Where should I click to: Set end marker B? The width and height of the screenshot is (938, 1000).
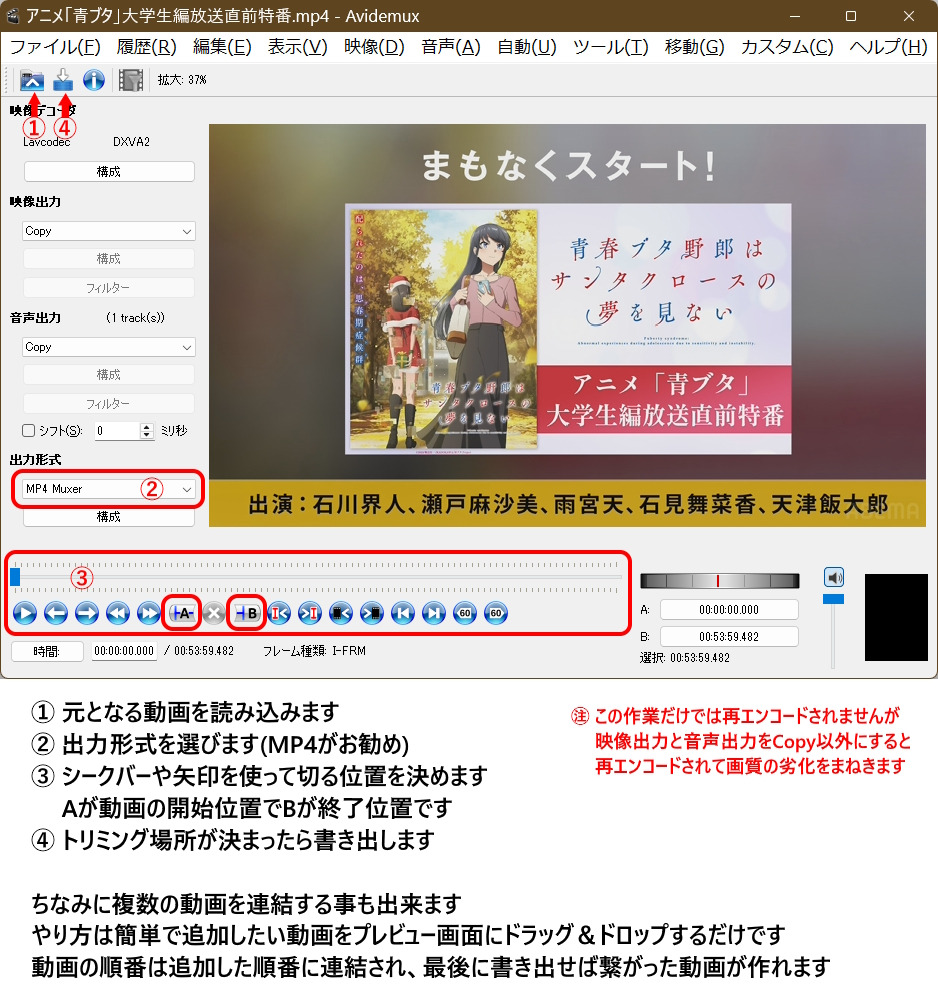coord(247,614)
